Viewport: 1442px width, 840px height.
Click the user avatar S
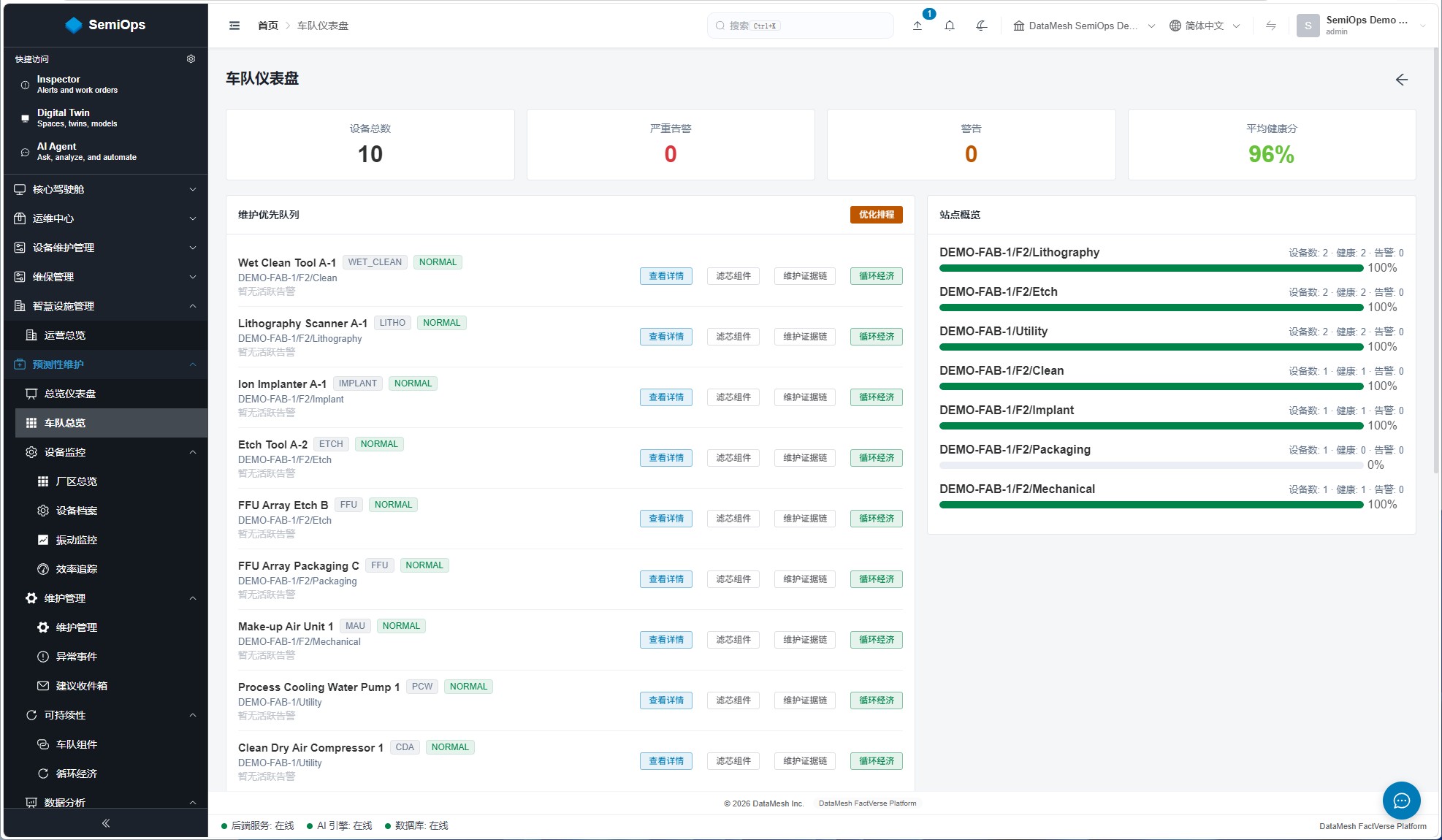point(1308,26)
